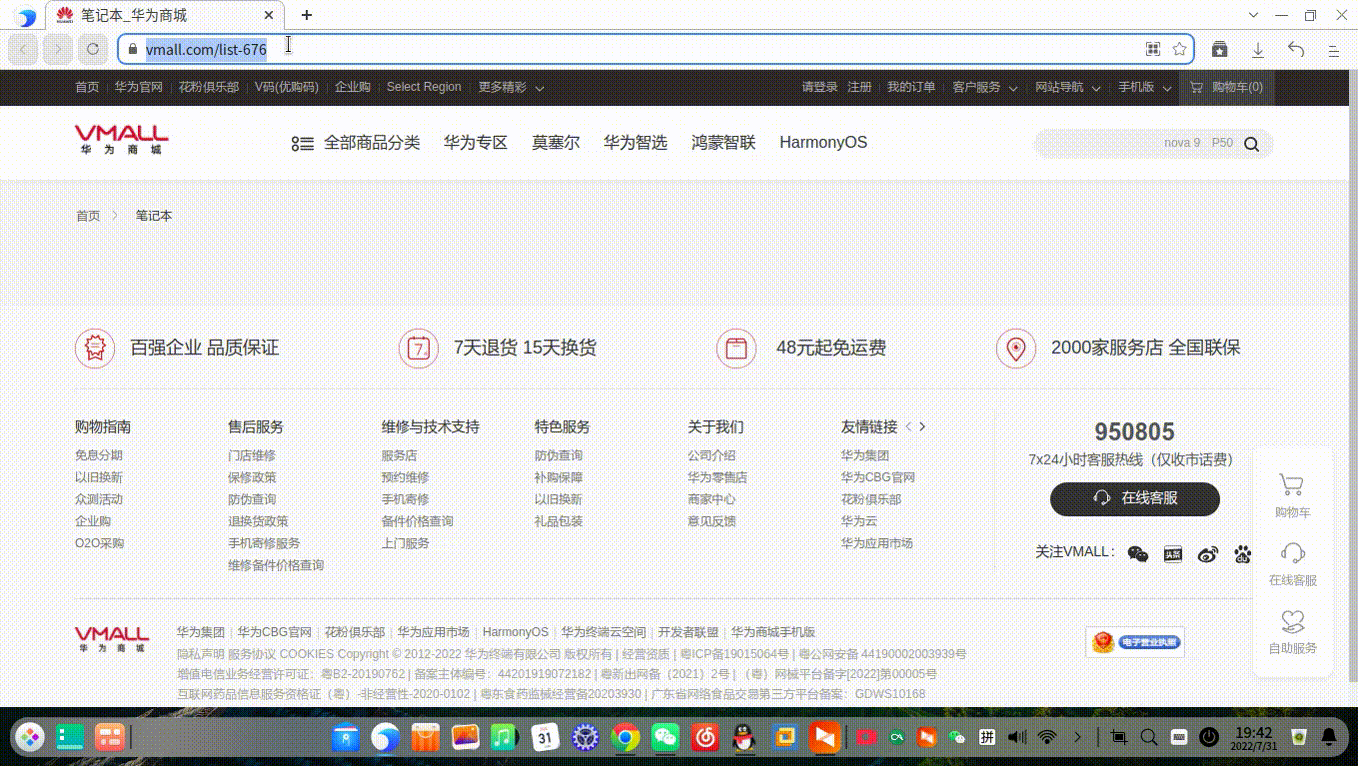Select the 笔记本_华为商城 browser tab
The width and height of the screenshot is (1358, 766).
point(165,15)
